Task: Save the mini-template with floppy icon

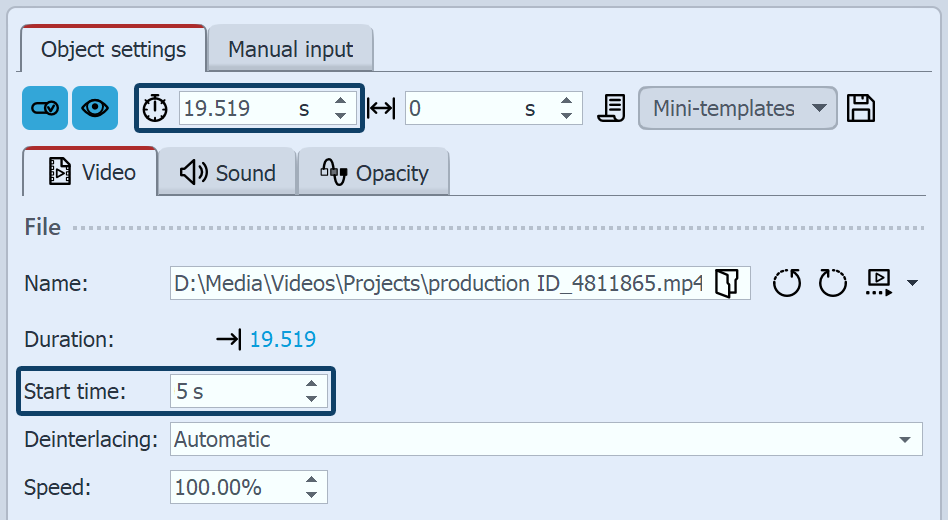Action: coord(860,108)
